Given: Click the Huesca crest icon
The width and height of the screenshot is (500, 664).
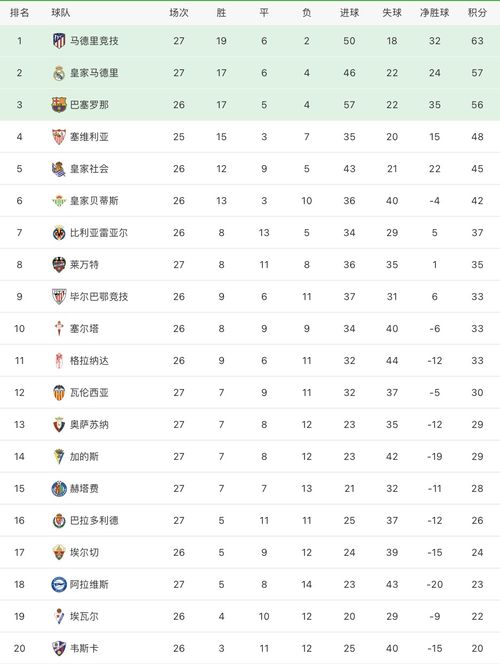Looking at the screenshot, I should tap(59, 648).
